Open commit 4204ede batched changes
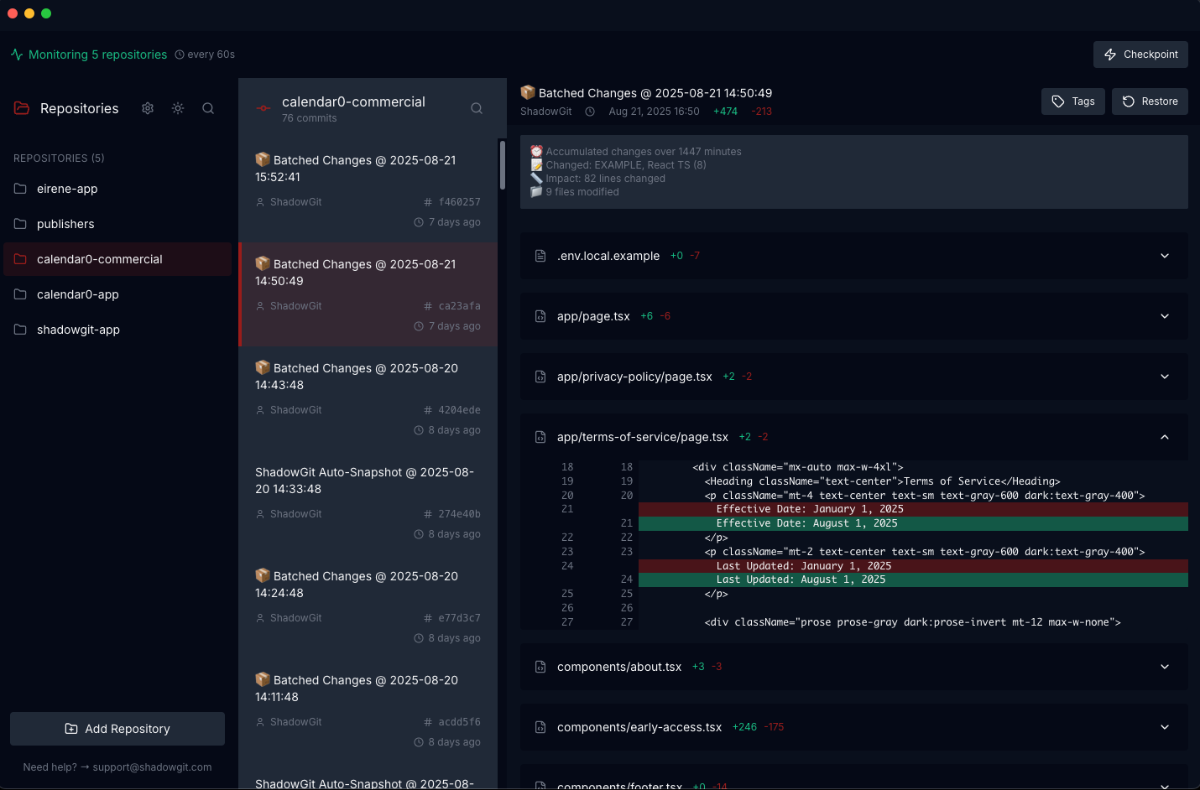The width and height of the screenshot is (1200, 790). [367, 398]
